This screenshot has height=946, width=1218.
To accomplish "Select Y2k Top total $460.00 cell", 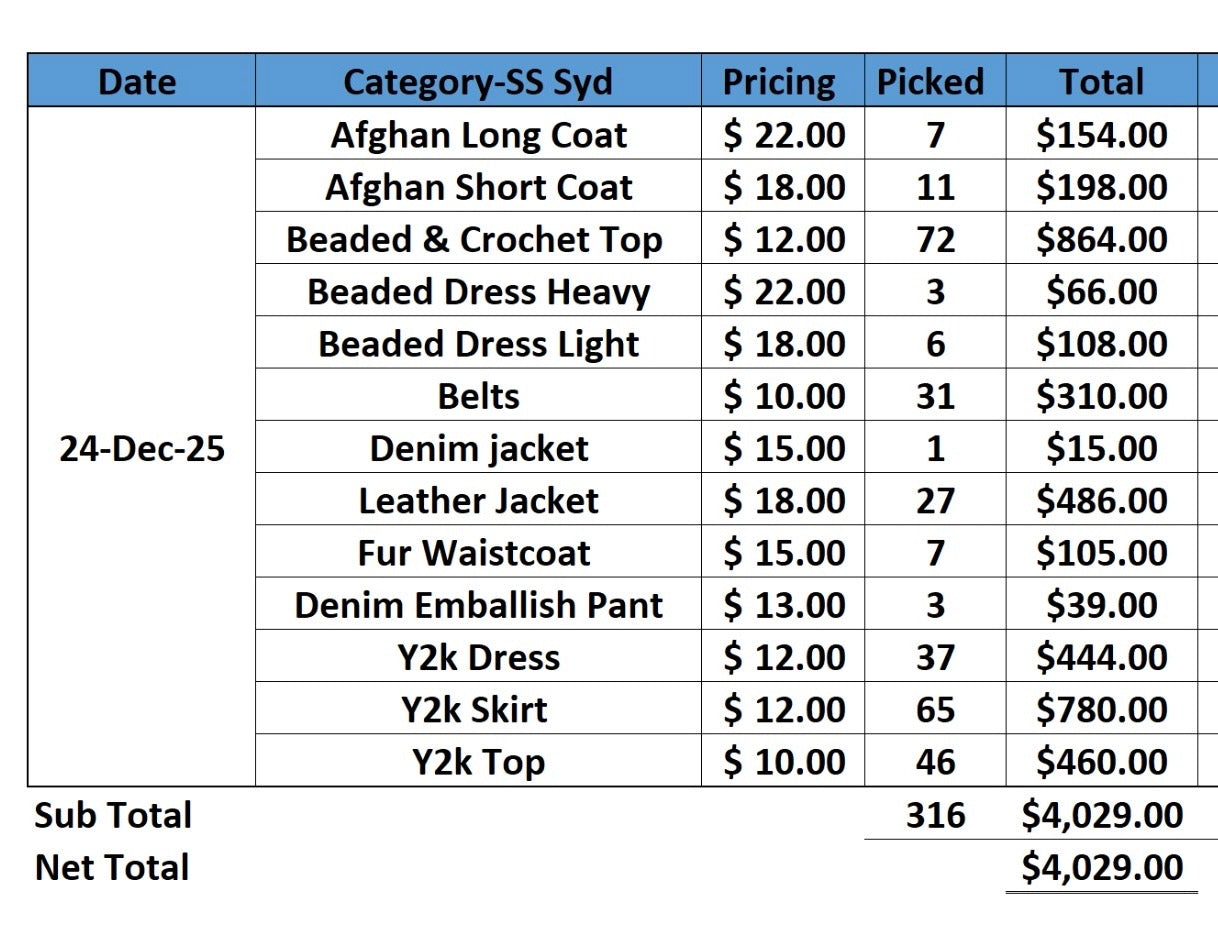I will pos(1101,762).
